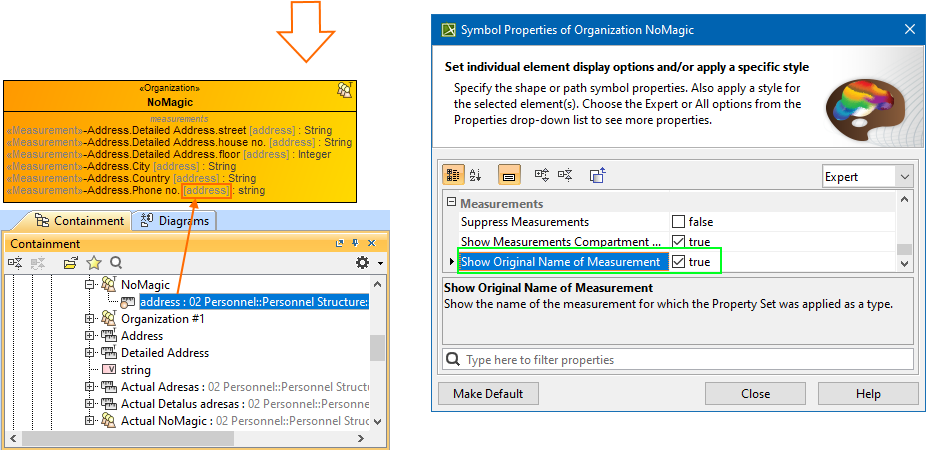
Task: Click the magnifier icon in filter properties box
Action: (x=453, y=360)
